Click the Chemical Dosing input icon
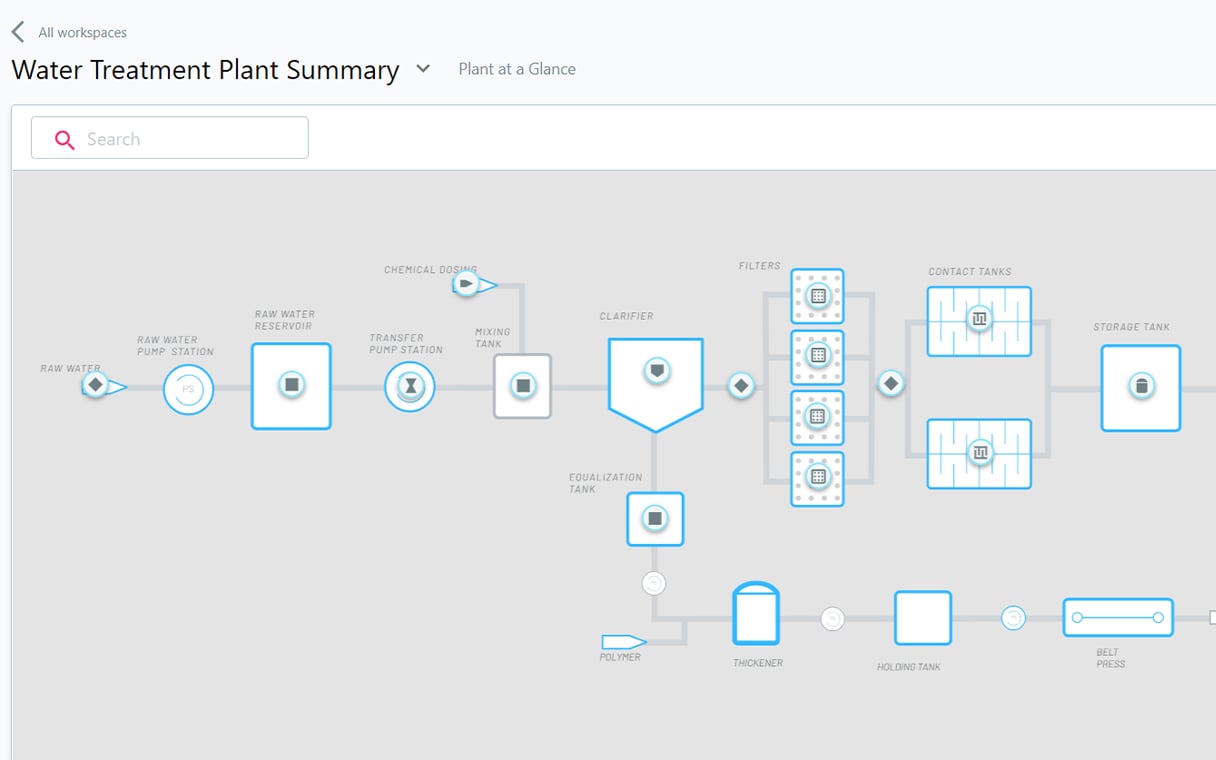This screenshot has width=1216, height=760. 468,285
